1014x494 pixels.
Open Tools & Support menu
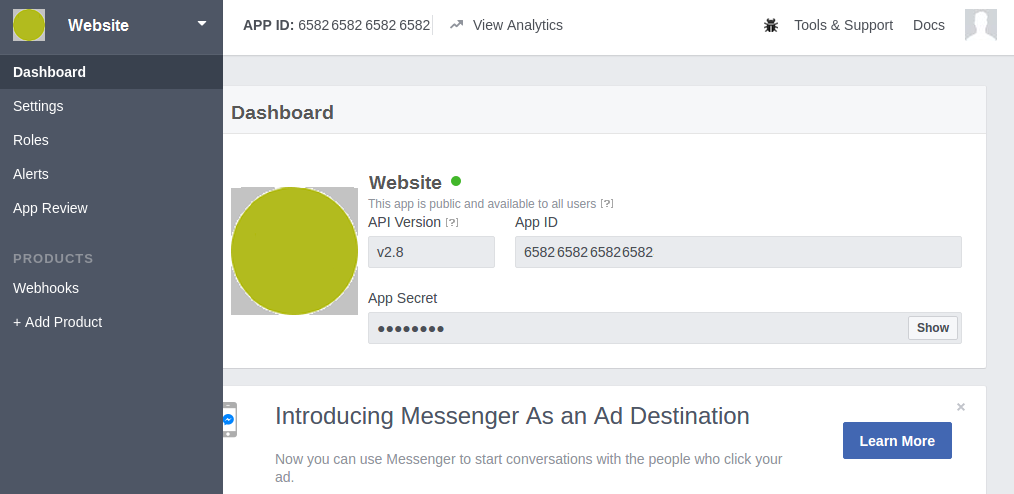tap(843, 25)
